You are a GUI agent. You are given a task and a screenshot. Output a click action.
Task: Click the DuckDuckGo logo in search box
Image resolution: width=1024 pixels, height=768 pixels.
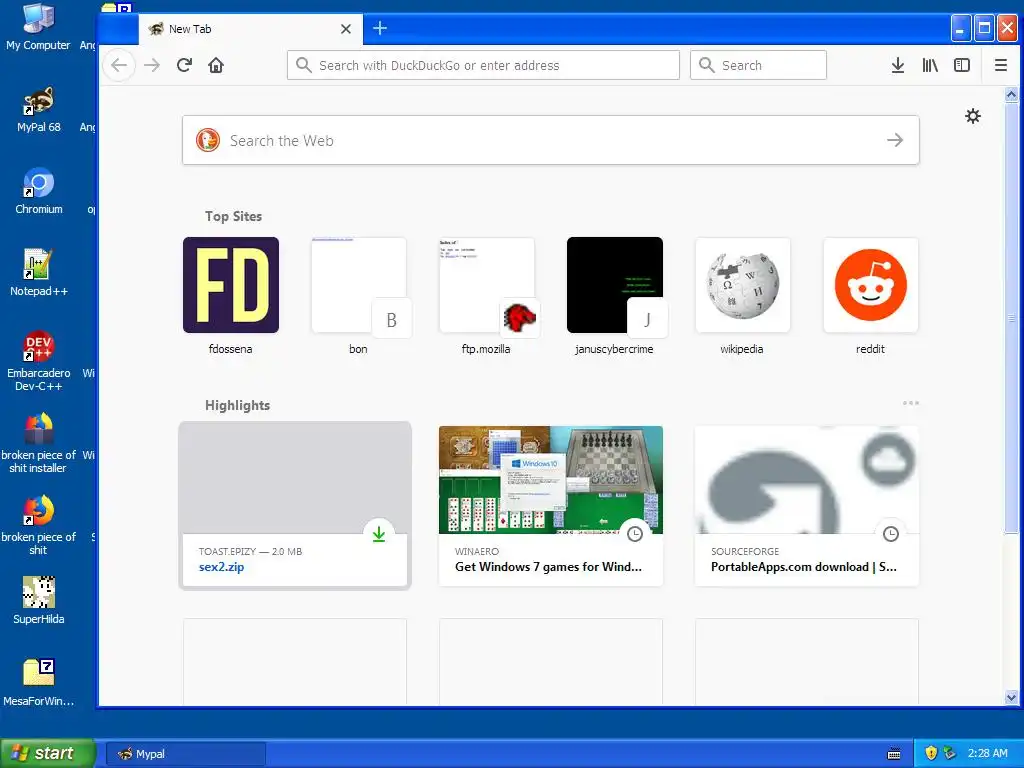point(208,140)
